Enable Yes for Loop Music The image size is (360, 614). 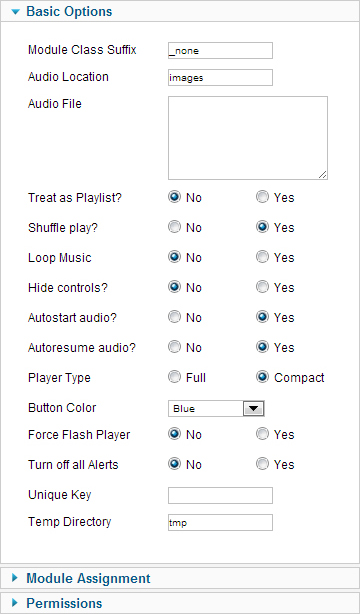(262, 257)
